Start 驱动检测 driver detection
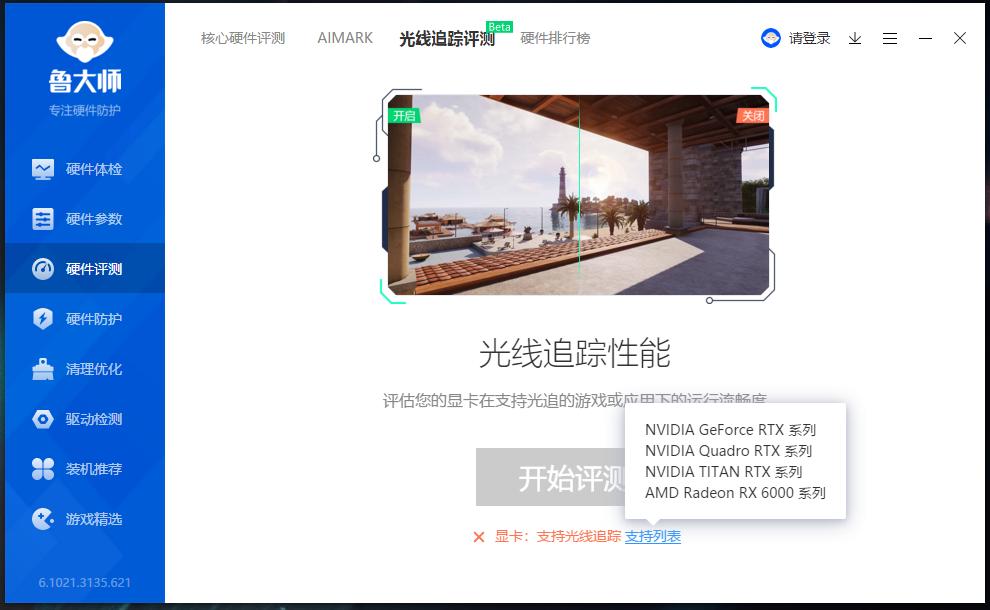Viewport: 990px width, 610px height. pyautogui.click(x=84, y=418)
